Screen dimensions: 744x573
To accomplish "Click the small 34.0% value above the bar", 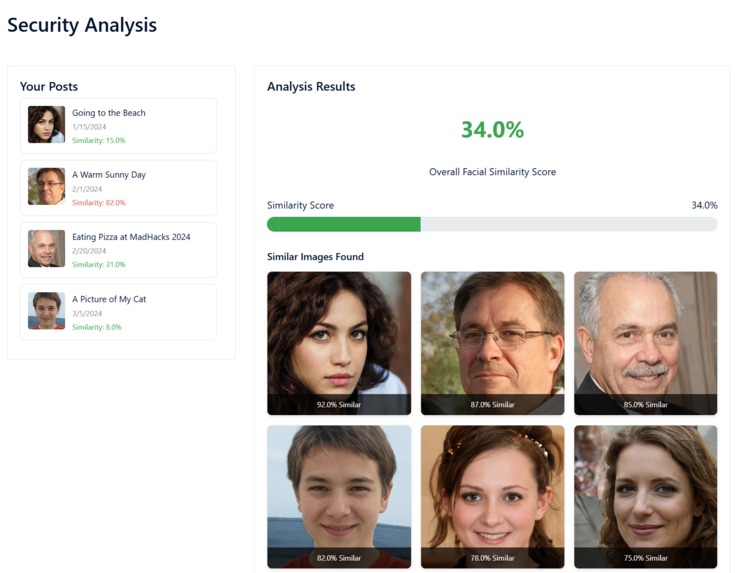I will (705, 205).
